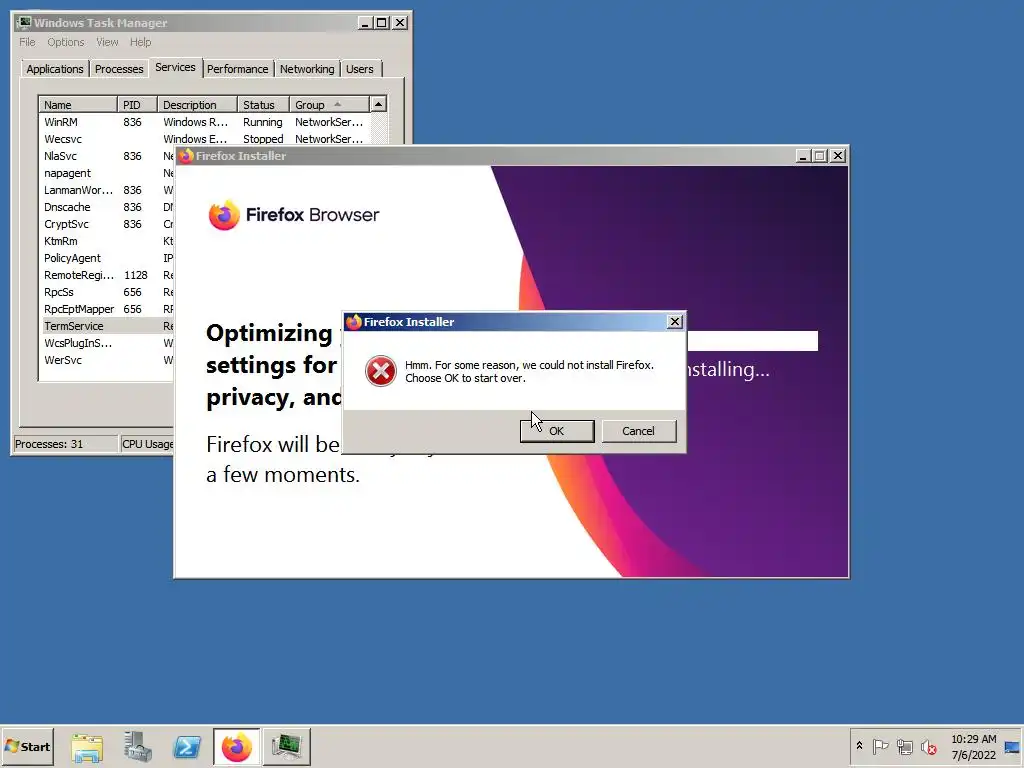Show hidden system tray icons

859,746
